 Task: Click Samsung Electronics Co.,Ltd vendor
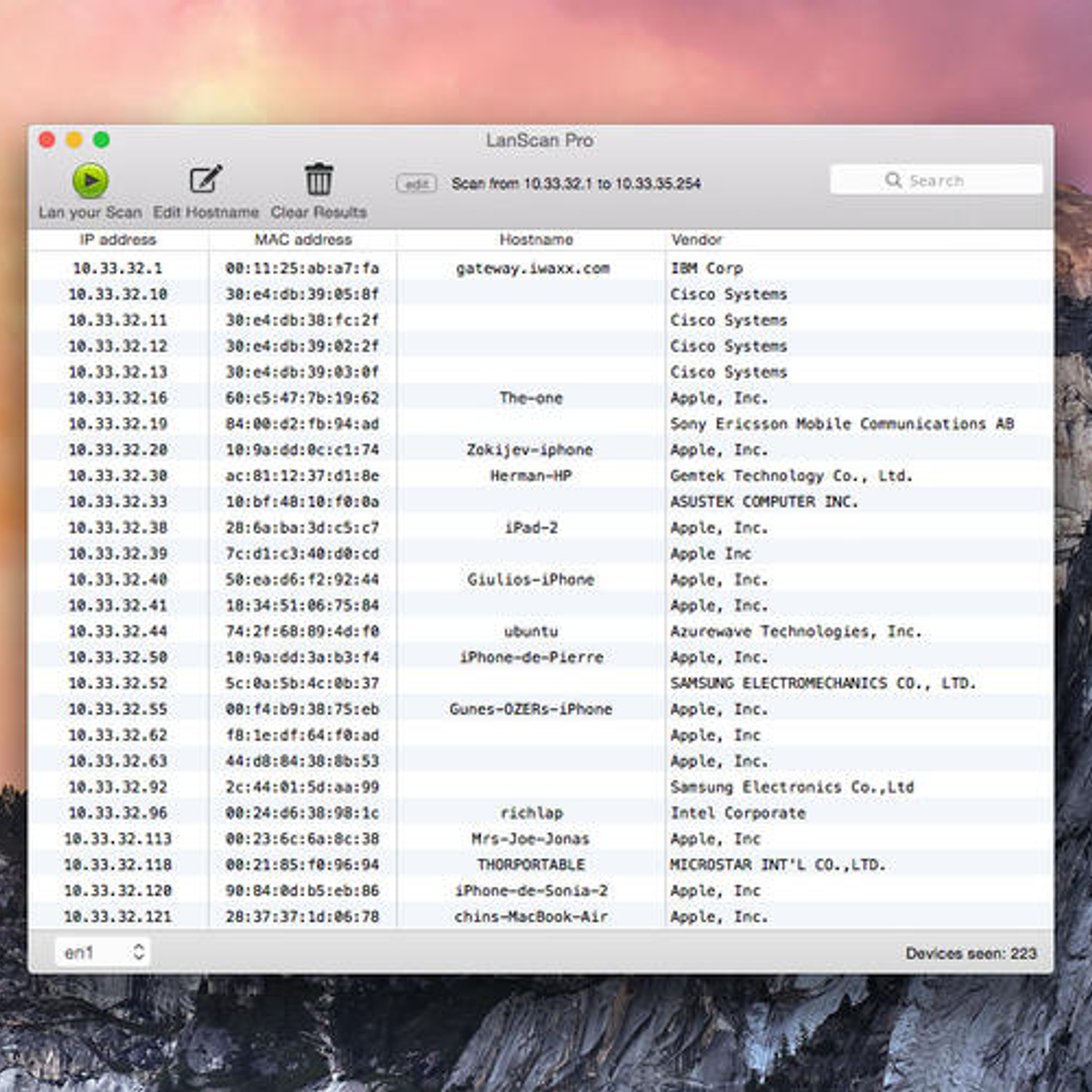pos(792,787)
